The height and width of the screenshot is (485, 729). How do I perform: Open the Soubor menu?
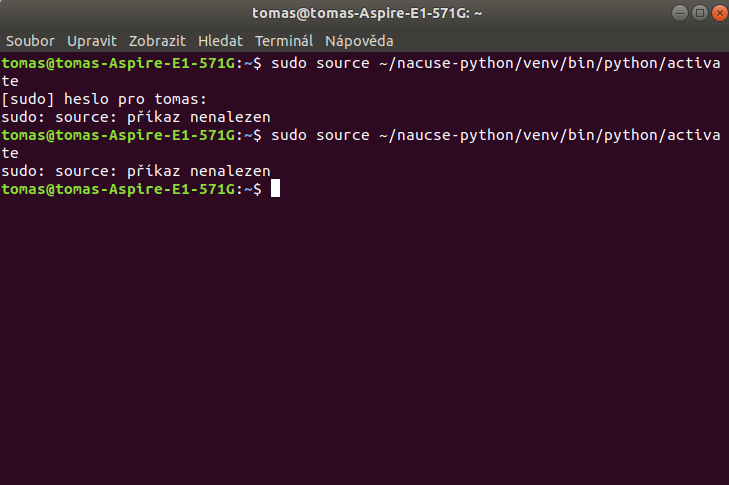[30, 41]
